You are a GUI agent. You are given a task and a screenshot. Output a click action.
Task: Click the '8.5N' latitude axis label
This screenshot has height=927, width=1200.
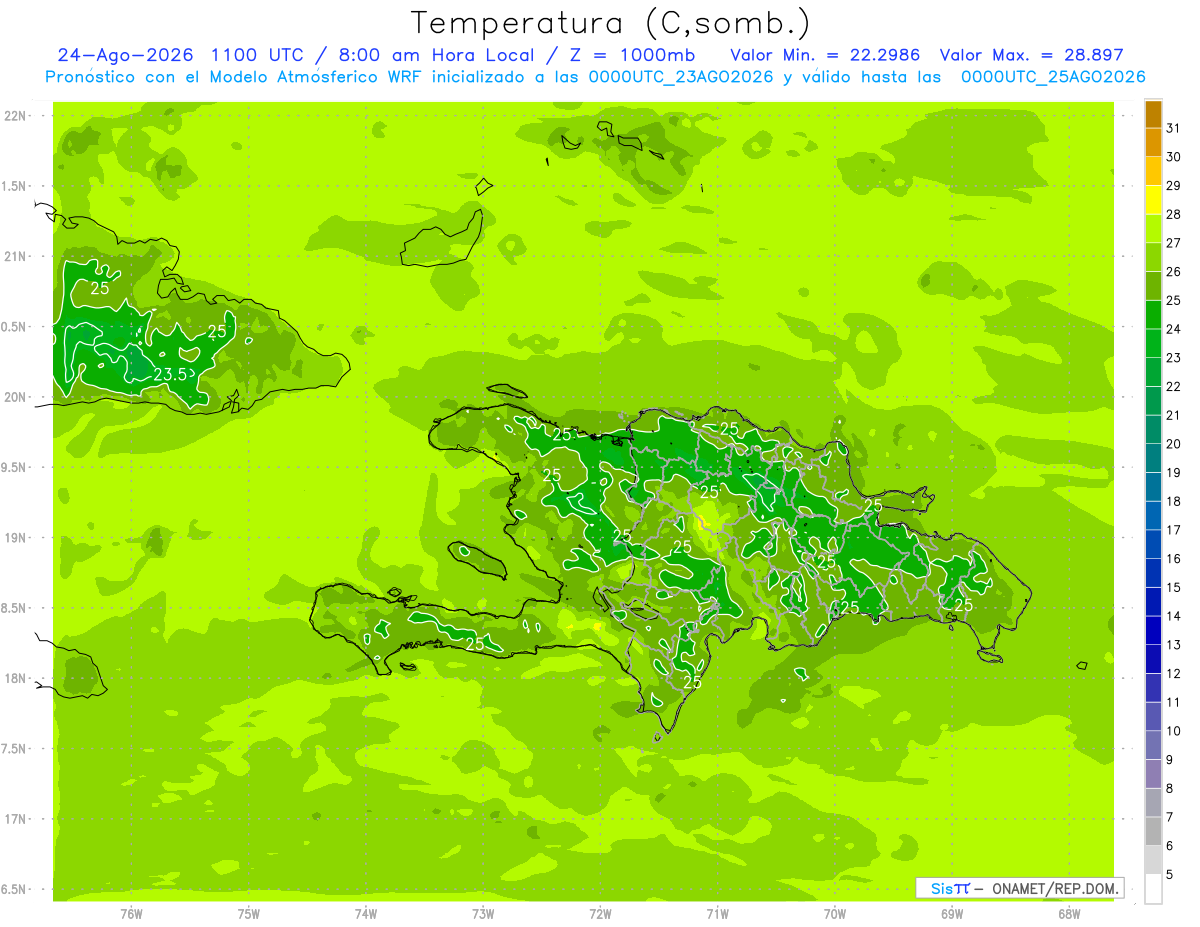pyautogui.click(x=14, y=608)
